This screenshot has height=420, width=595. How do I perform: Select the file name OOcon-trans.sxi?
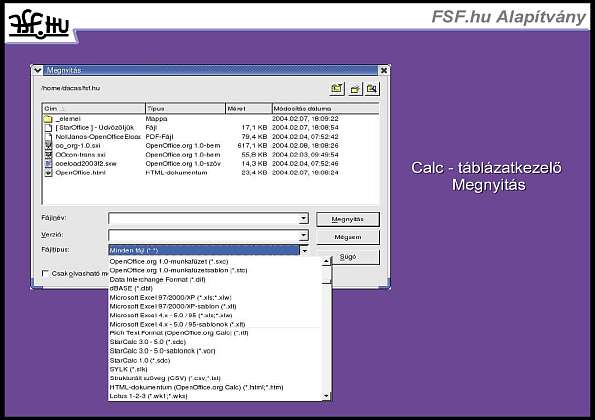[x=80, y=155]
